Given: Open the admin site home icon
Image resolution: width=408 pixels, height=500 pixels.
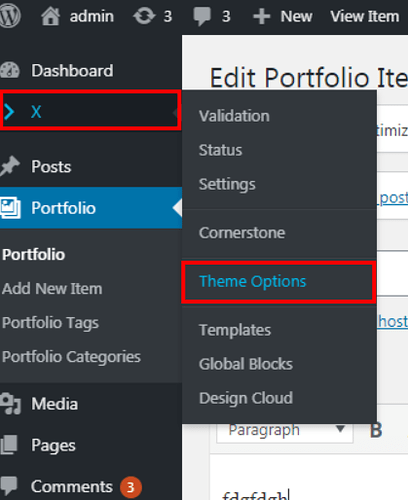Looking at the screenshot, I should click(50, 16).
